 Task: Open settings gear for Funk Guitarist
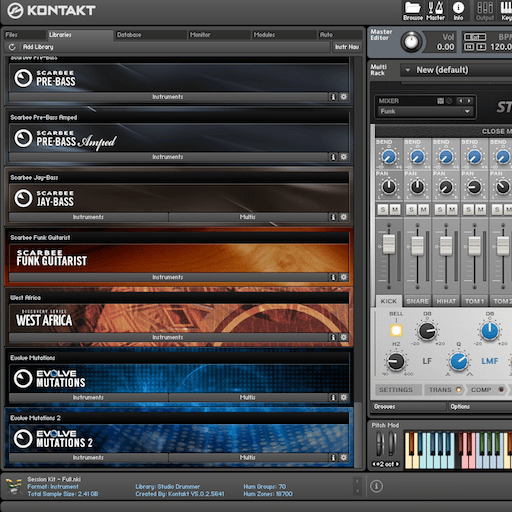pos(343,277)
